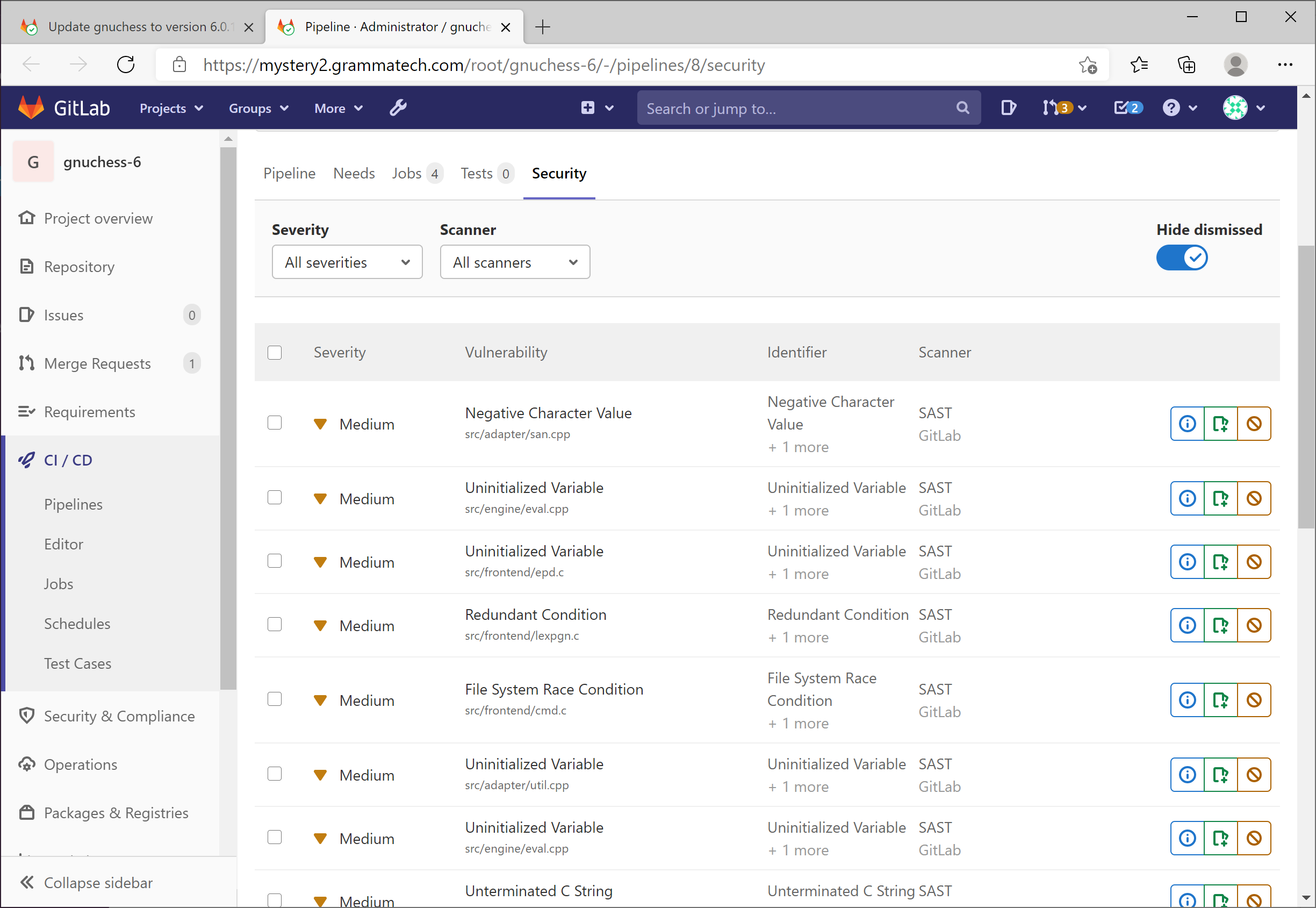
Task: Toggle the Hide dismissed switch
Action: 1182,258
